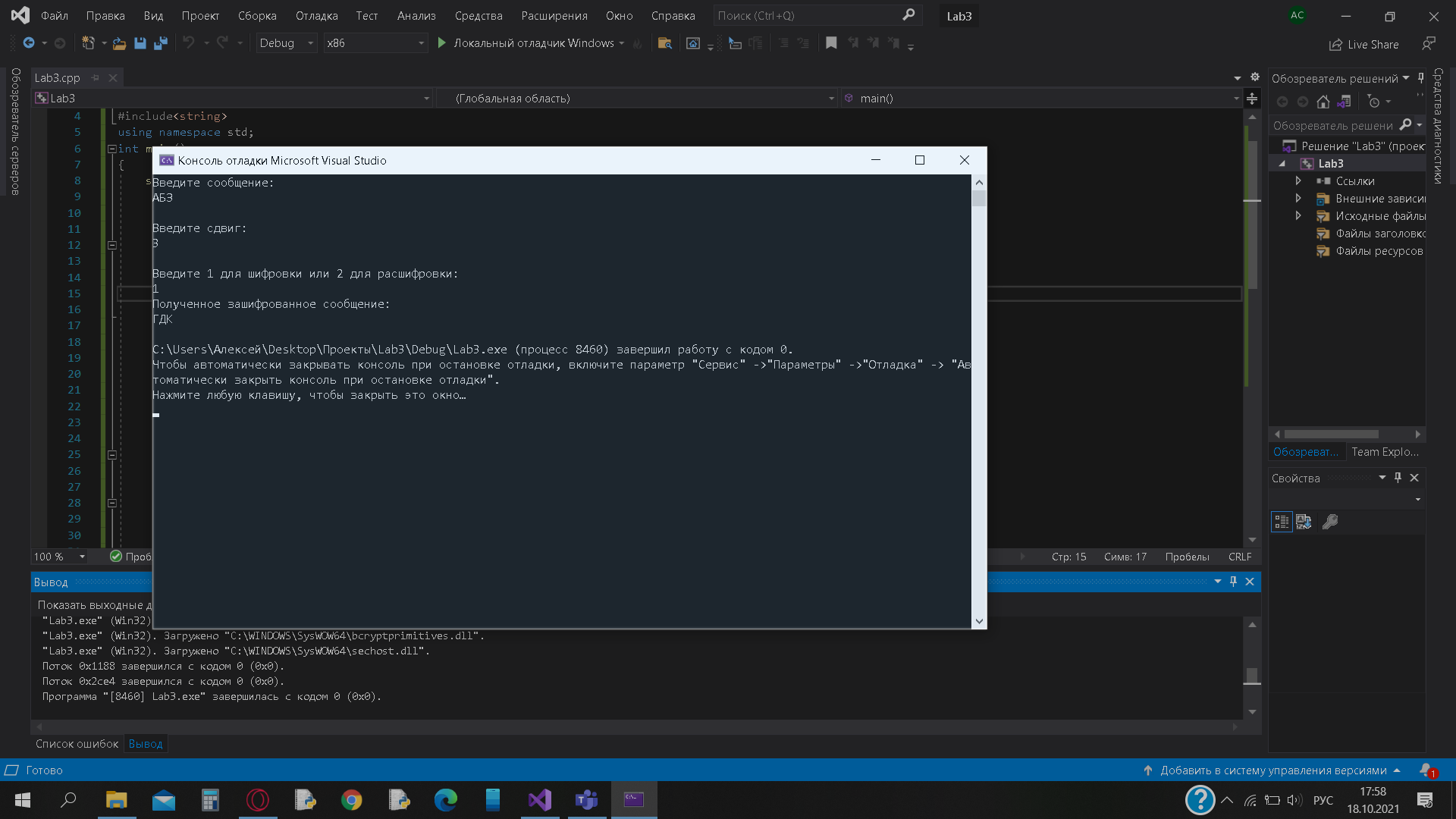Switch to the Team Explorer tab
This screenshot has width=1456, height=819.
pyautogui.click(x=1385, y=452)
